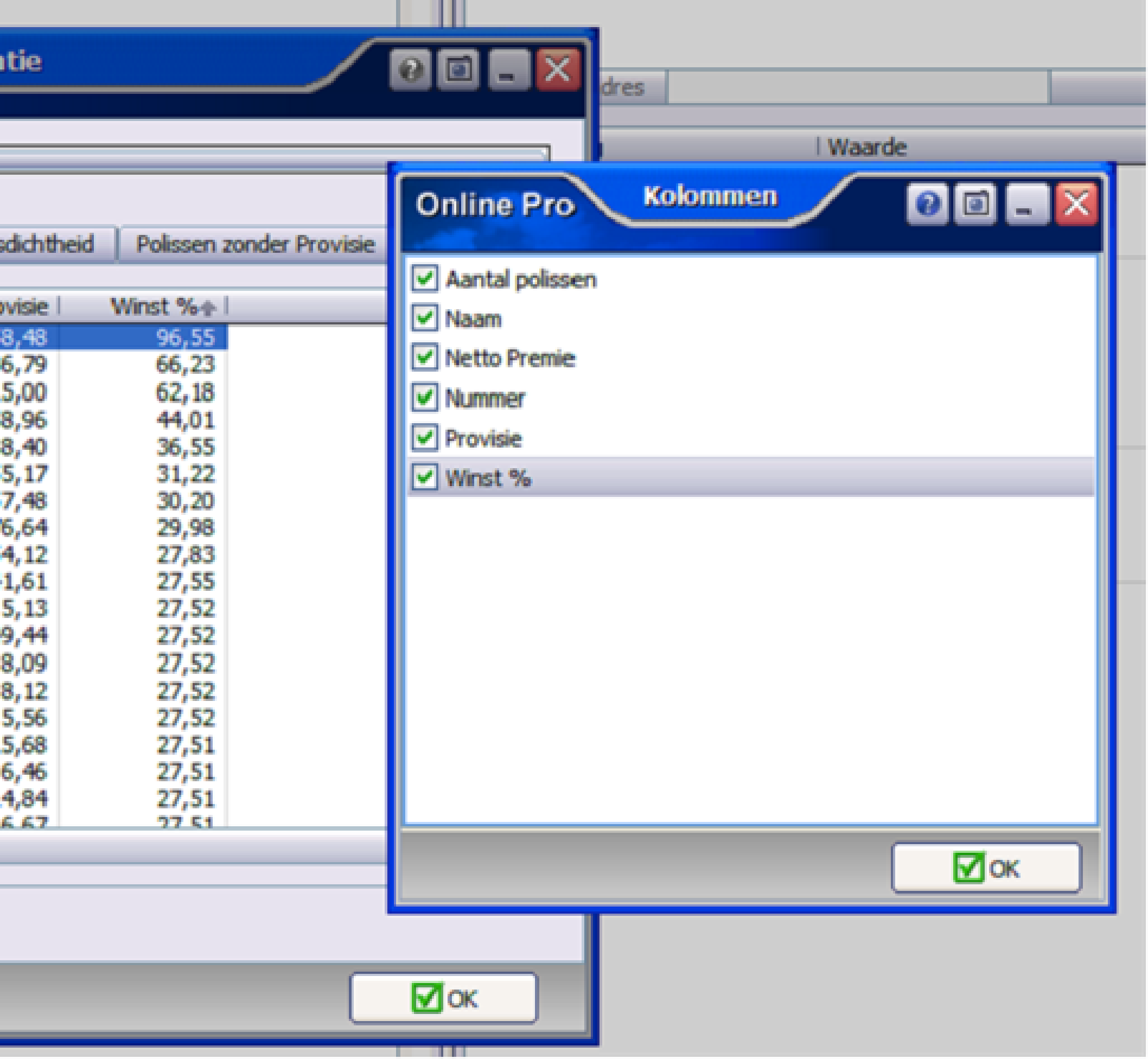Viewport: 1148px width, 1059px height.
Task: Uncheck the Aantal polissen checkbox
Action: [x=425, y=278]
